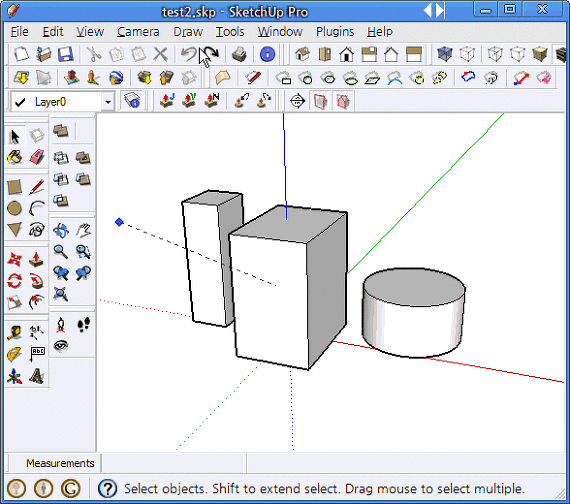The width and height of the screenshot is (570, 504).
Task: Activate the Orbit tool
Action: [x=61, y=230]
